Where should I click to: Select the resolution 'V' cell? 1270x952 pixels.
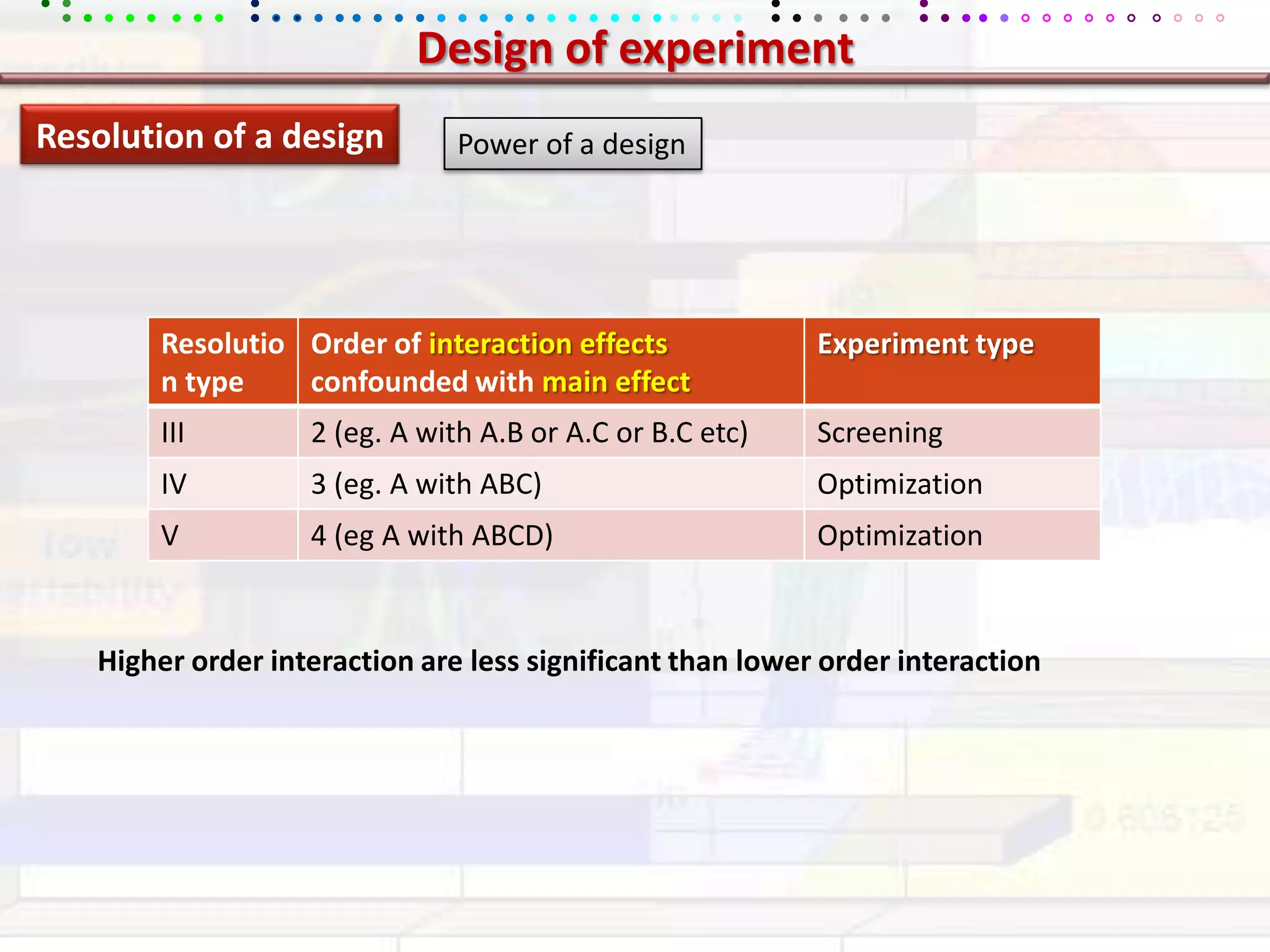pyautogui.click(x=223, y=535)
